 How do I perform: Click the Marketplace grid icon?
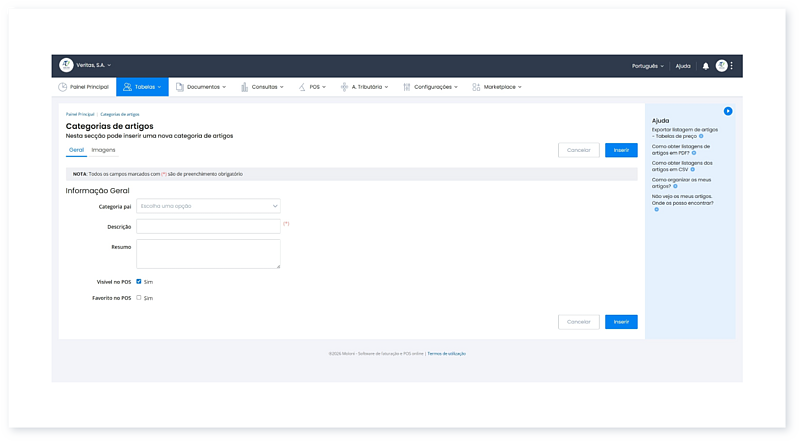(476, 87)
